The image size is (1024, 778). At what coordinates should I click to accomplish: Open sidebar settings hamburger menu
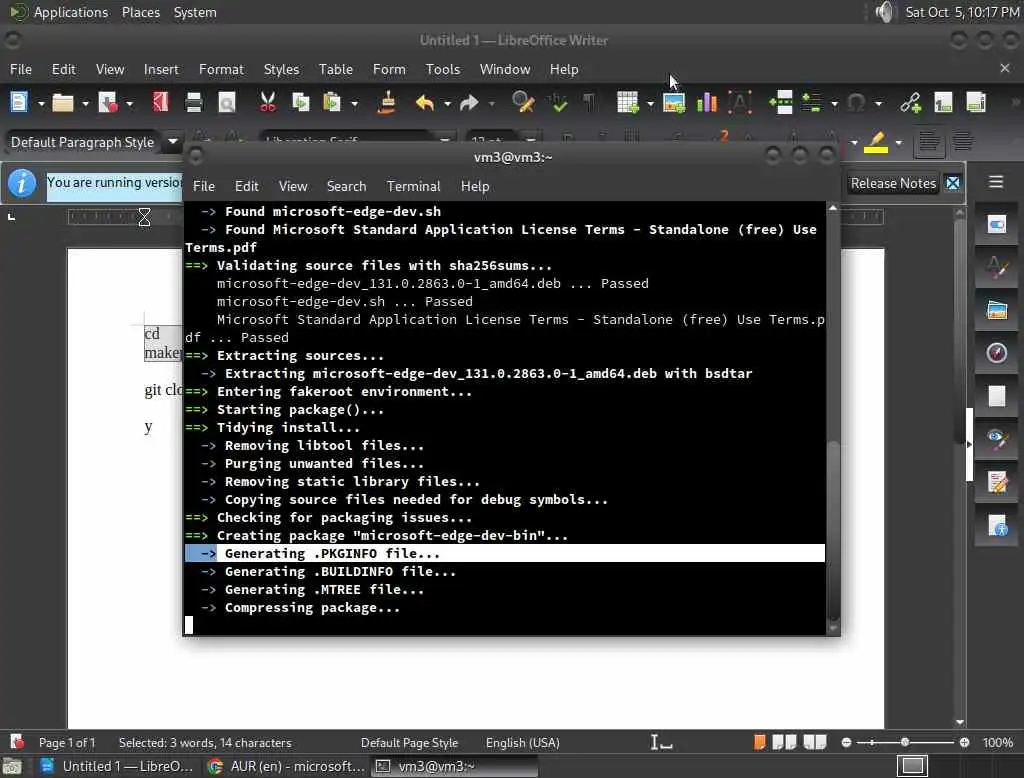[995, 182]
